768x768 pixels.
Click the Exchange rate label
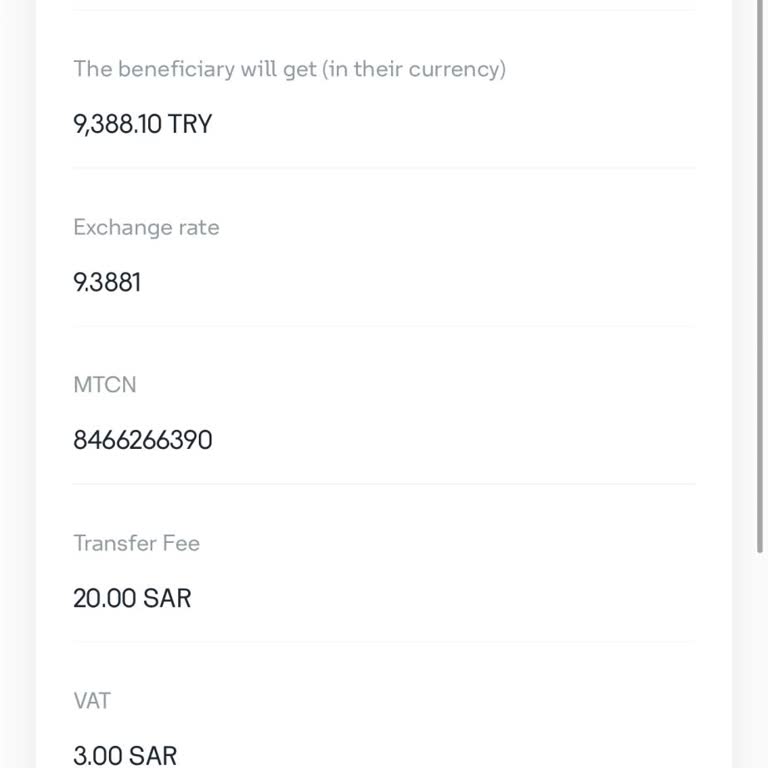point(146,227)
